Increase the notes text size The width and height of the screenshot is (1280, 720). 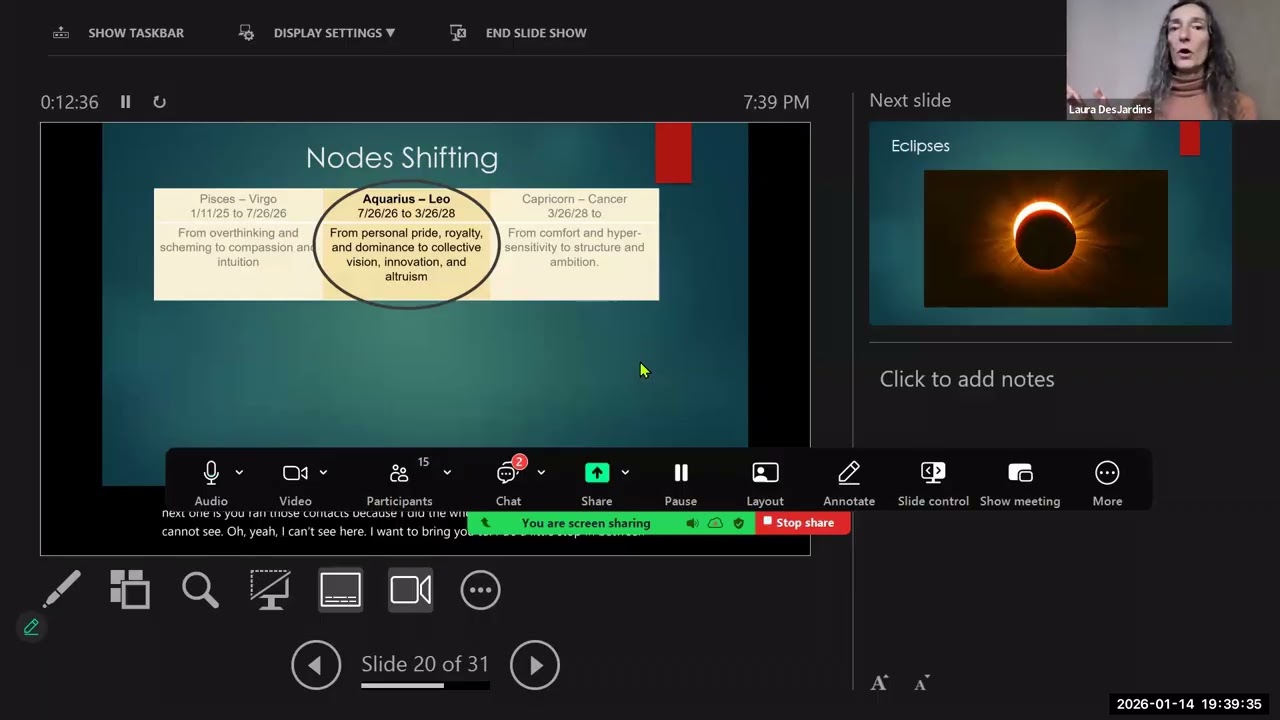tap(879, 683)
